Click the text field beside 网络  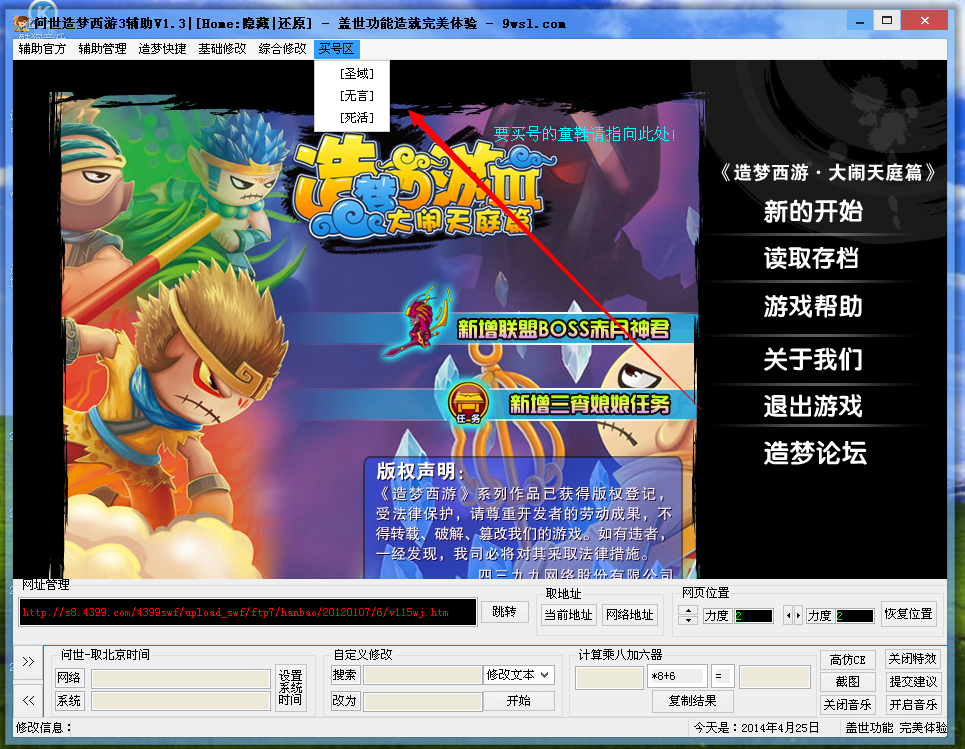181,678
